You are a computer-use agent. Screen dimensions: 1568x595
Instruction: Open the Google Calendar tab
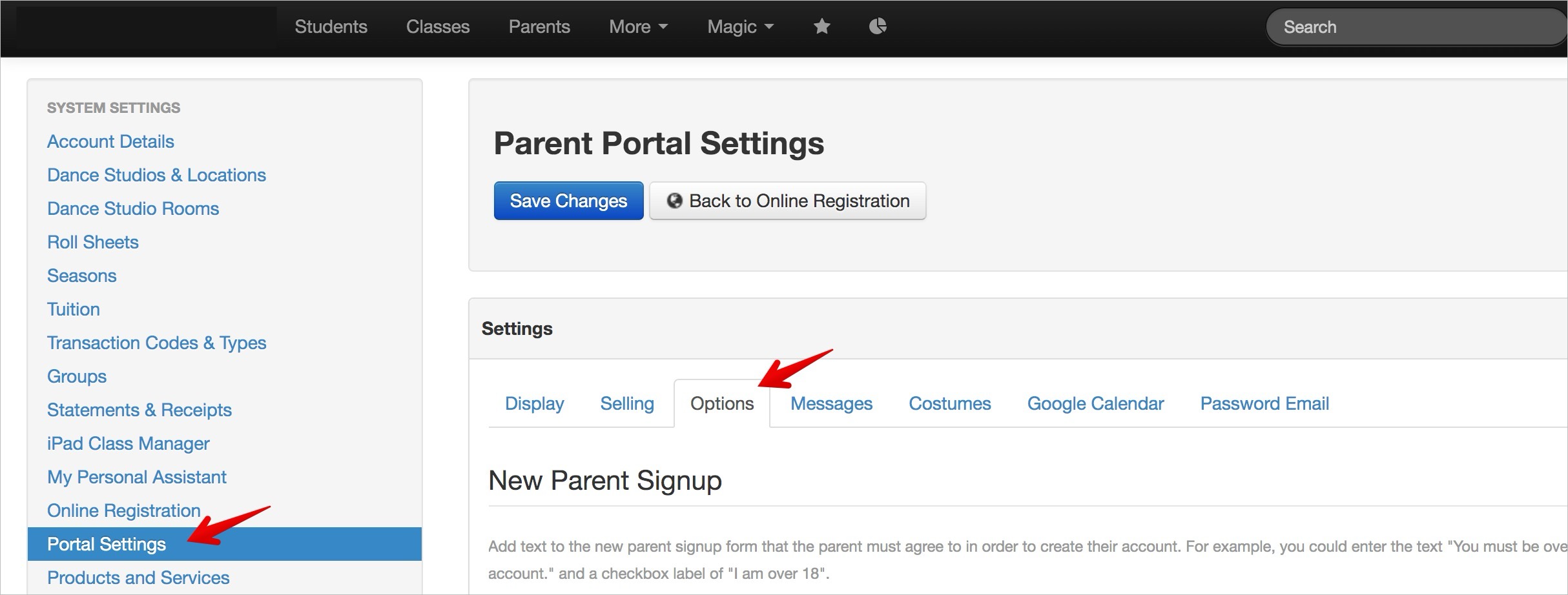coord(1095,403)
